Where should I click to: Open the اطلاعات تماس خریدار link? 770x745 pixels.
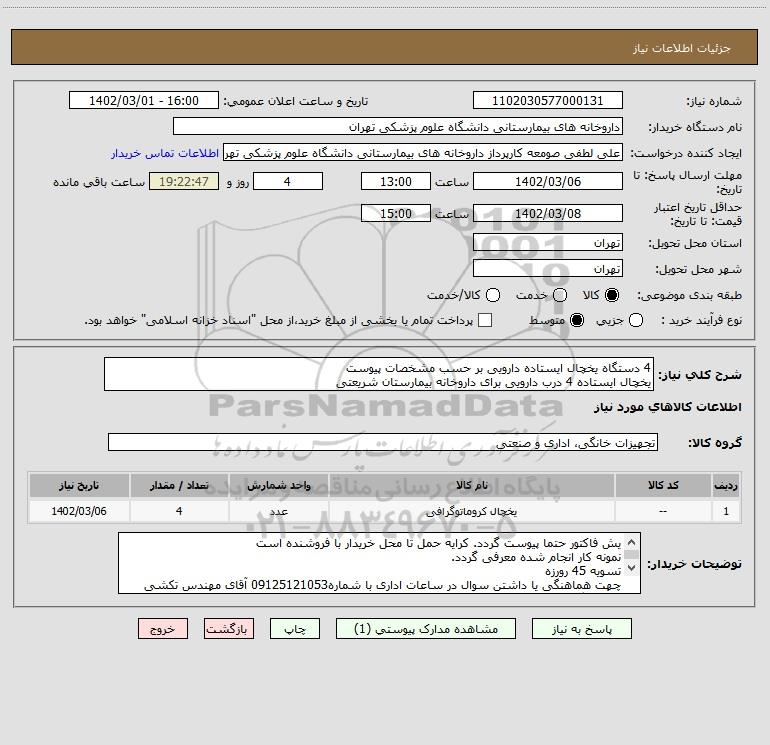pos(165,153)
